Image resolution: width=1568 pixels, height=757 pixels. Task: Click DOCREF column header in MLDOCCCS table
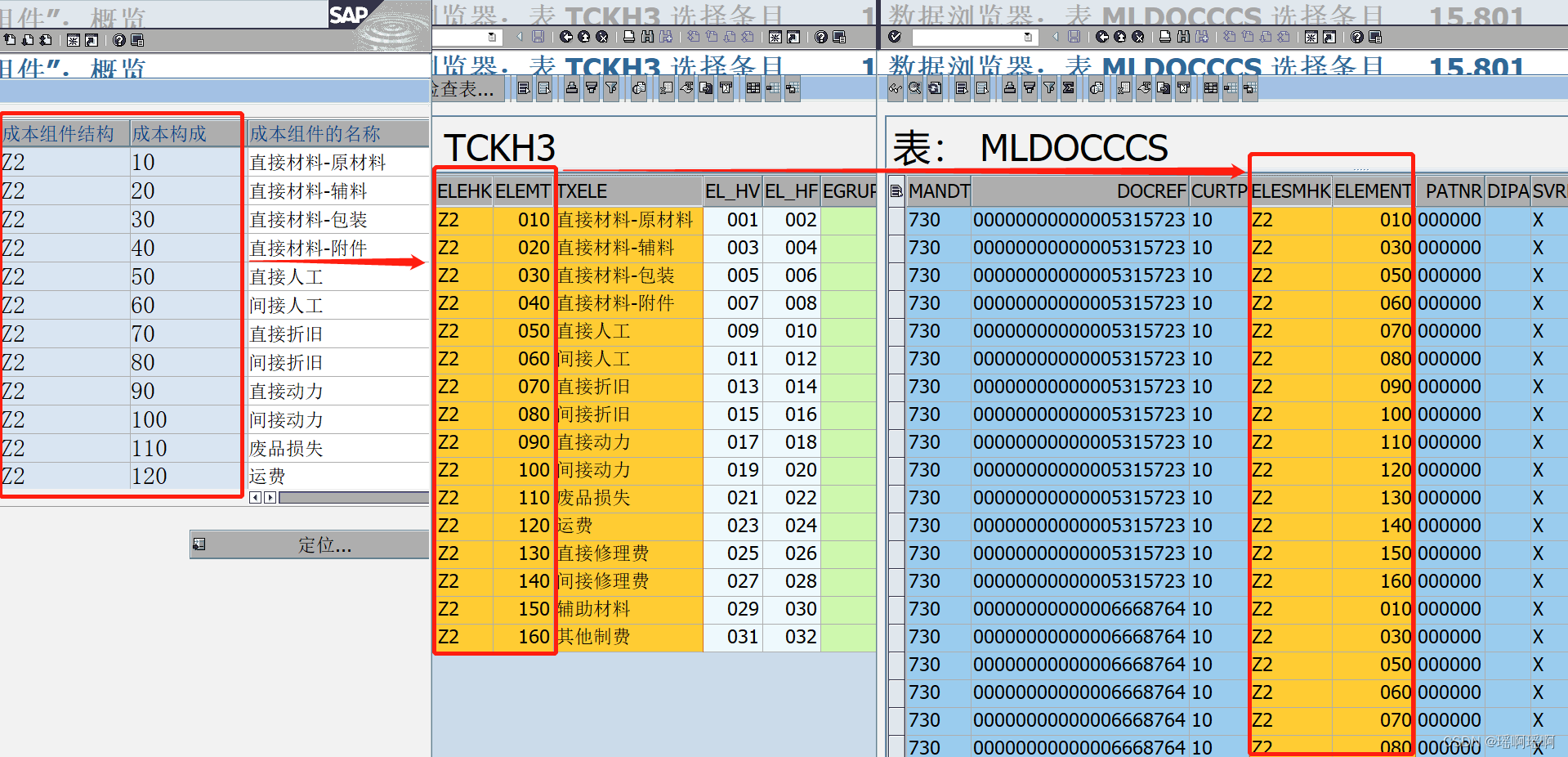click(x=1079, y=191)
